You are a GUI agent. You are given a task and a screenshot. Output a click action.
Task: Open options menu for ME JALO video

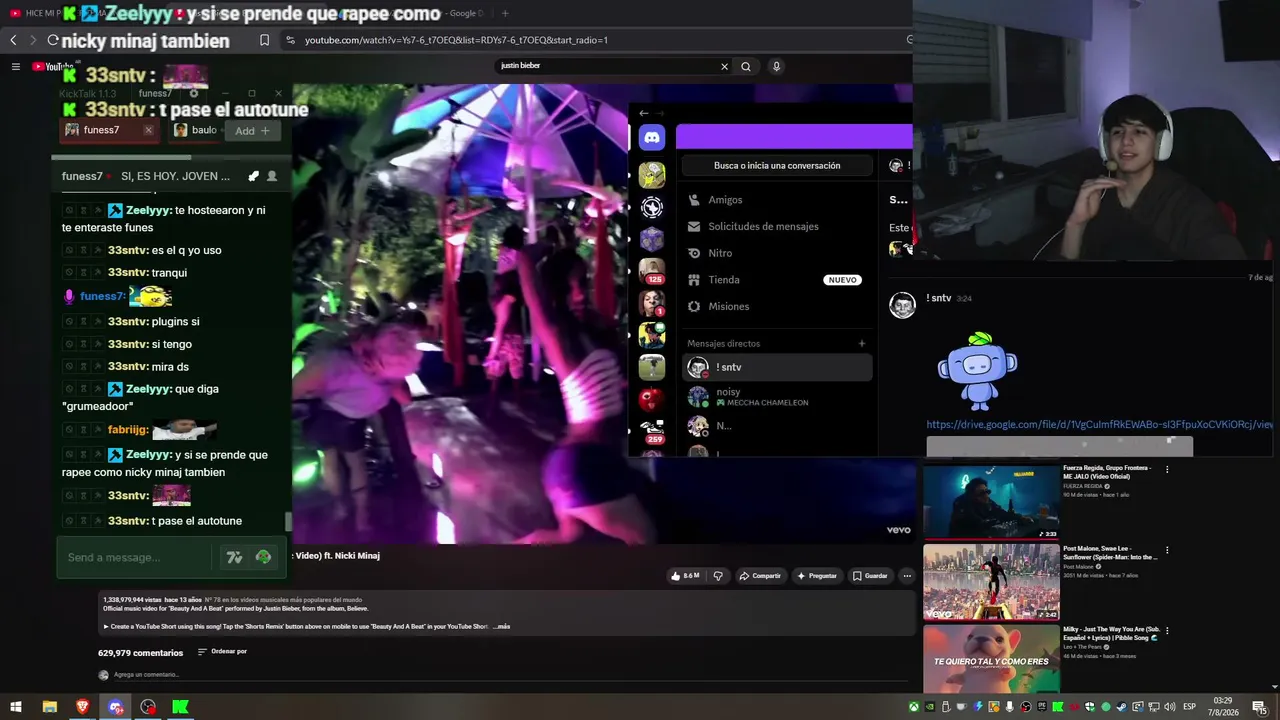tap(1166, 470)
